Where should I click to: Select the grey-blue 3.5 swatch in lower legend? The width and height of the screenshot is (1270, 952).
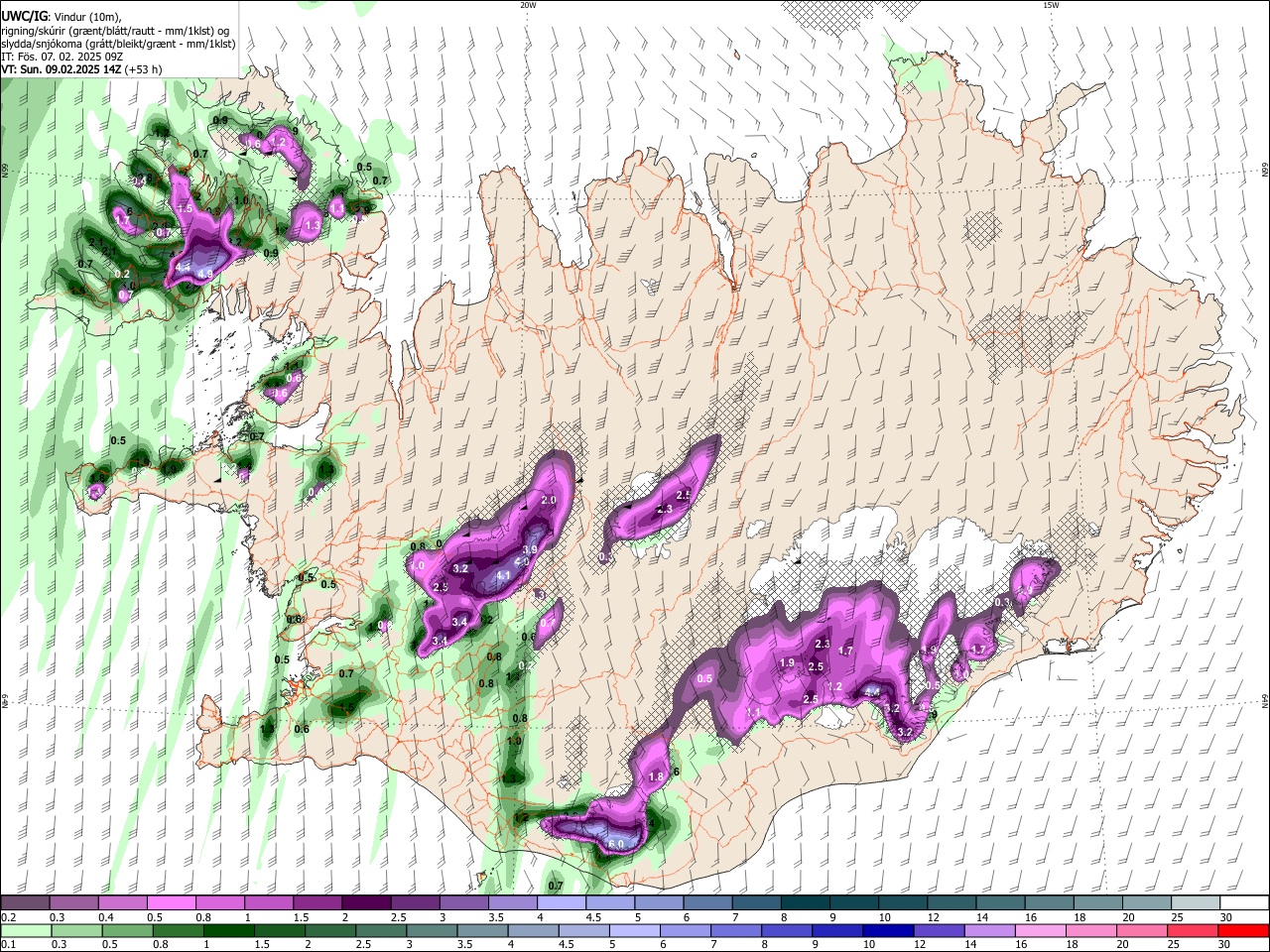482,930
